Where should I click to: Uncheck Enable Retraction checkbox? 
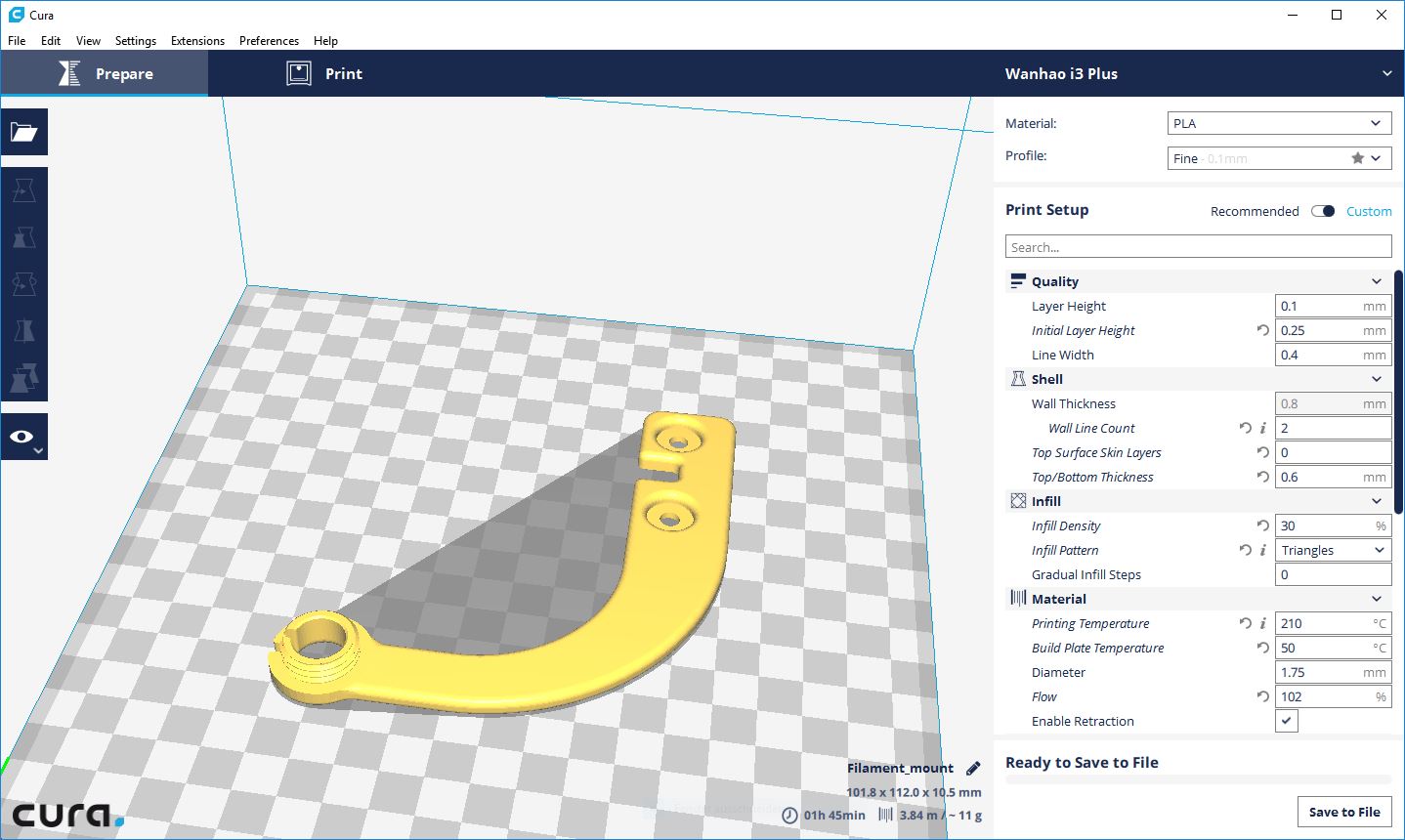1287,721
